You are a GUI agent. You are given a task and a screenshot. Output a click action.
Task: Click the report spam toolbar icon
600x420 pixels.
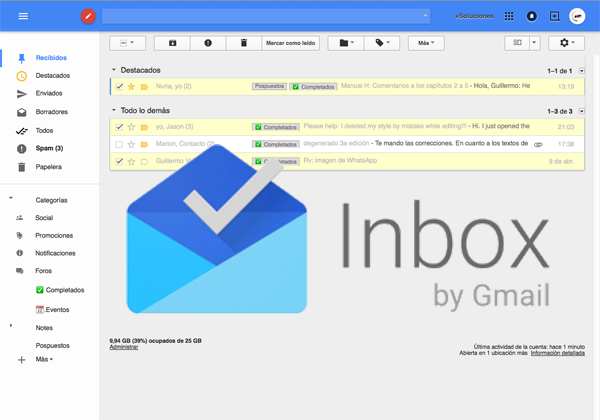208,43
